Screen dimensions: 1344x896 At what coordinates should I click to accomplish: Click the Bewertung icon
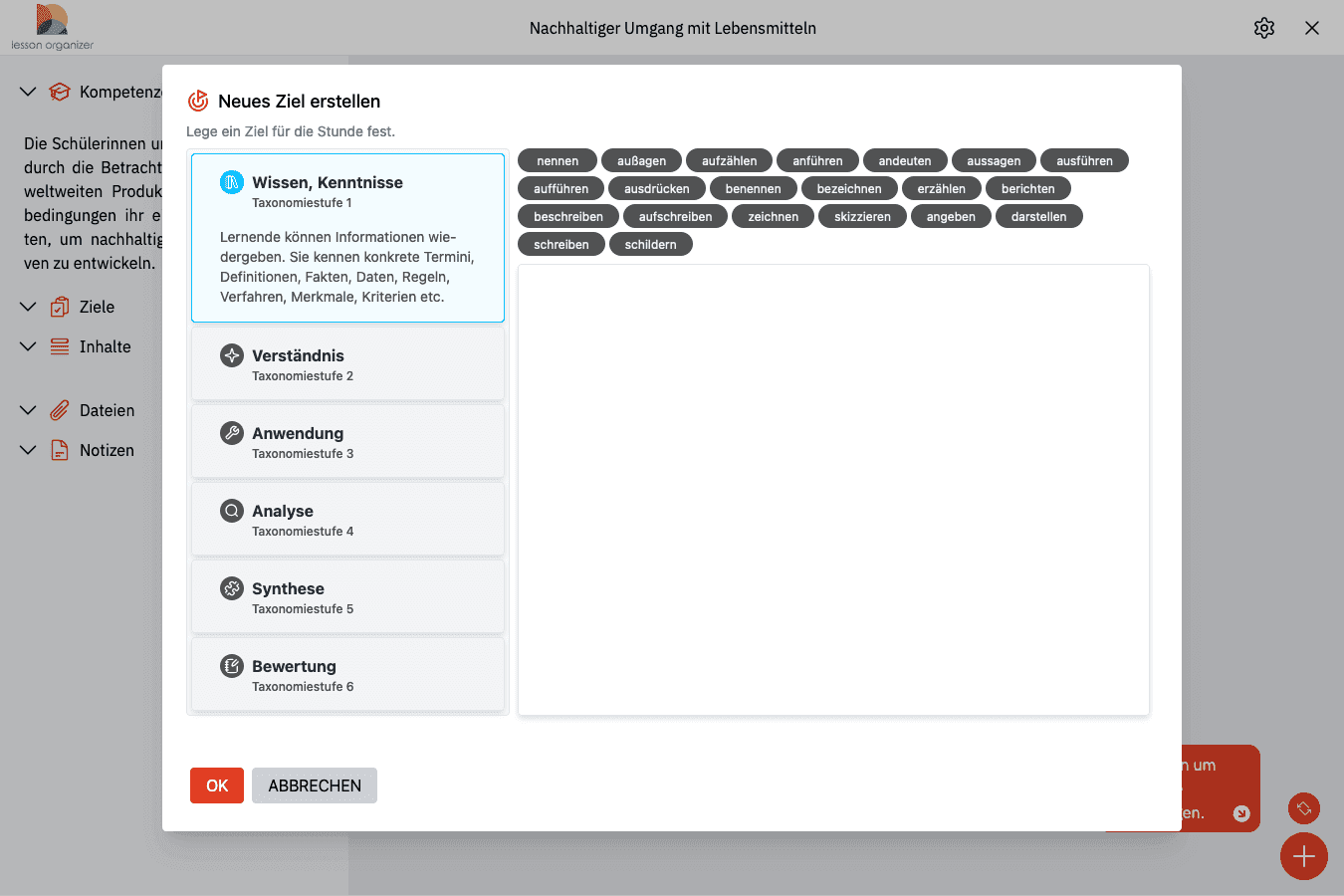point(231,666)
